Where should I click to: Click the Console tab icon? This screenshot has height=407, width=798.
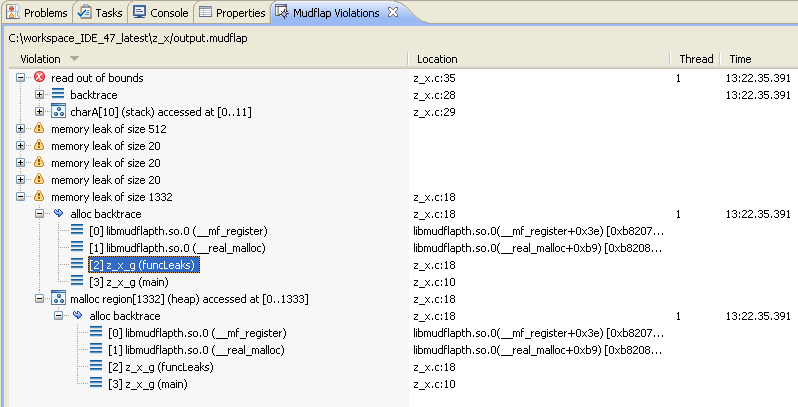click(140, 13)
